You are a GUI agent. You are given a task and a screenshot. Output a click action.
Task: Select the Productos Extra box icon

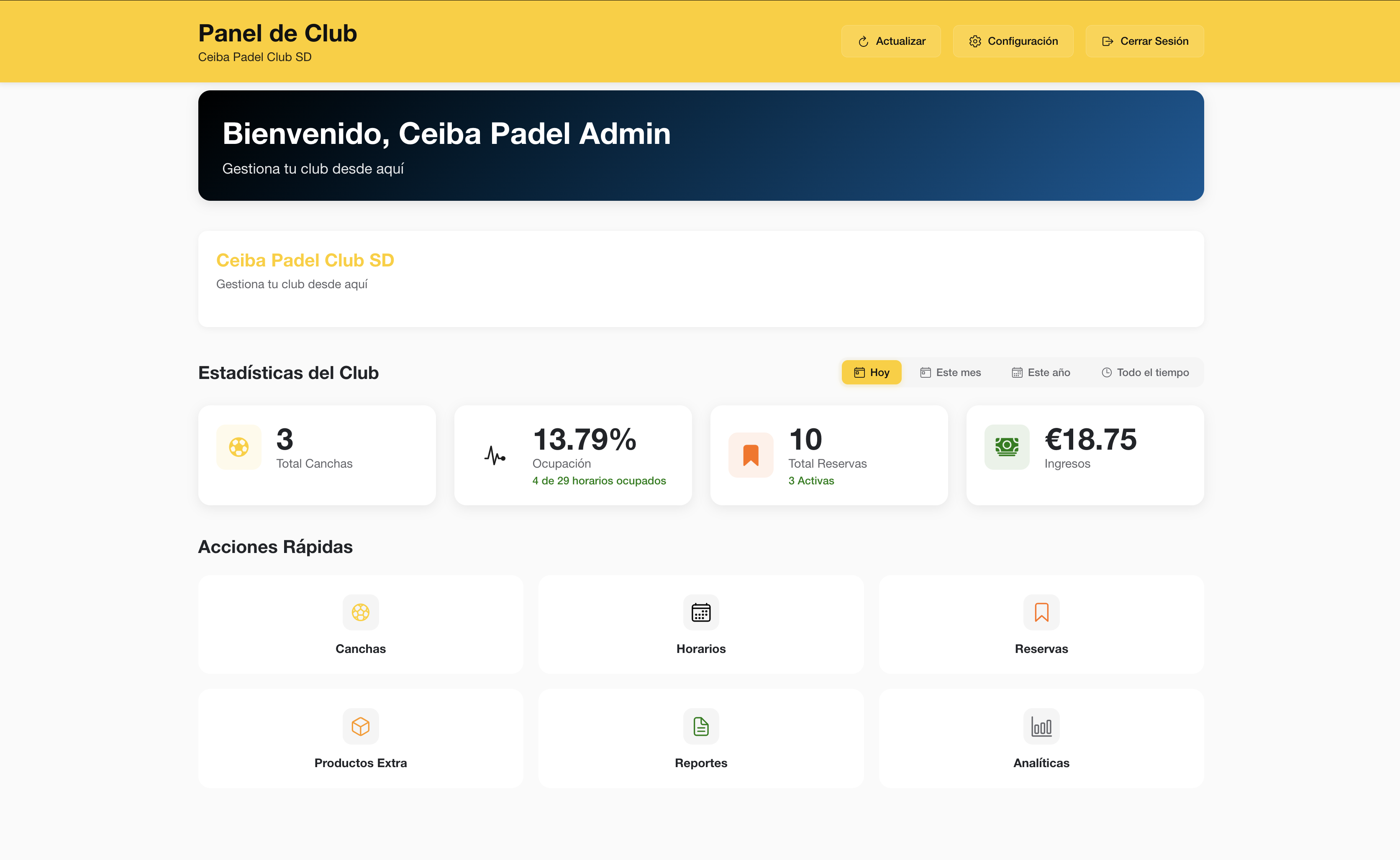pyautogui.click(x=360, y=726)
